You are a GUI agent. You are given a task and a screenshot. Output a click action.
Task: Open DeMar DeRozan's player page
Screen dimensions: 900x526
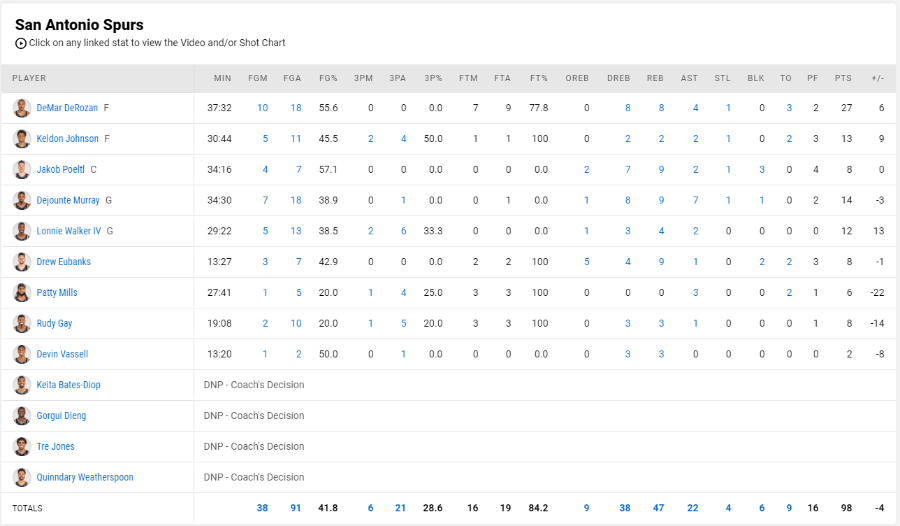point(67,108)
